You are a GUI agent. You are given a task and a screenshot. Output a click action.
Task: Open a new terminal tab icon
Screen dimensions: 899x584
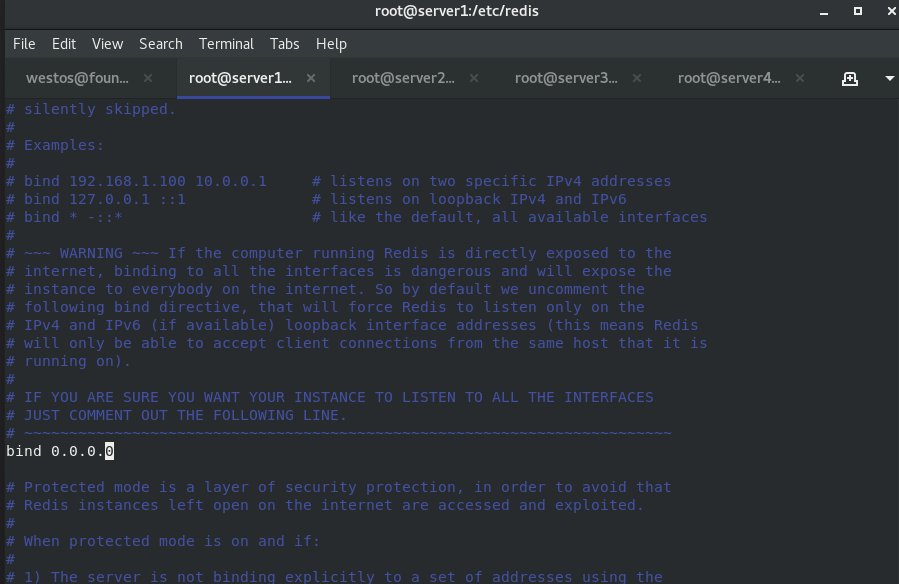[x=850, y=79]
